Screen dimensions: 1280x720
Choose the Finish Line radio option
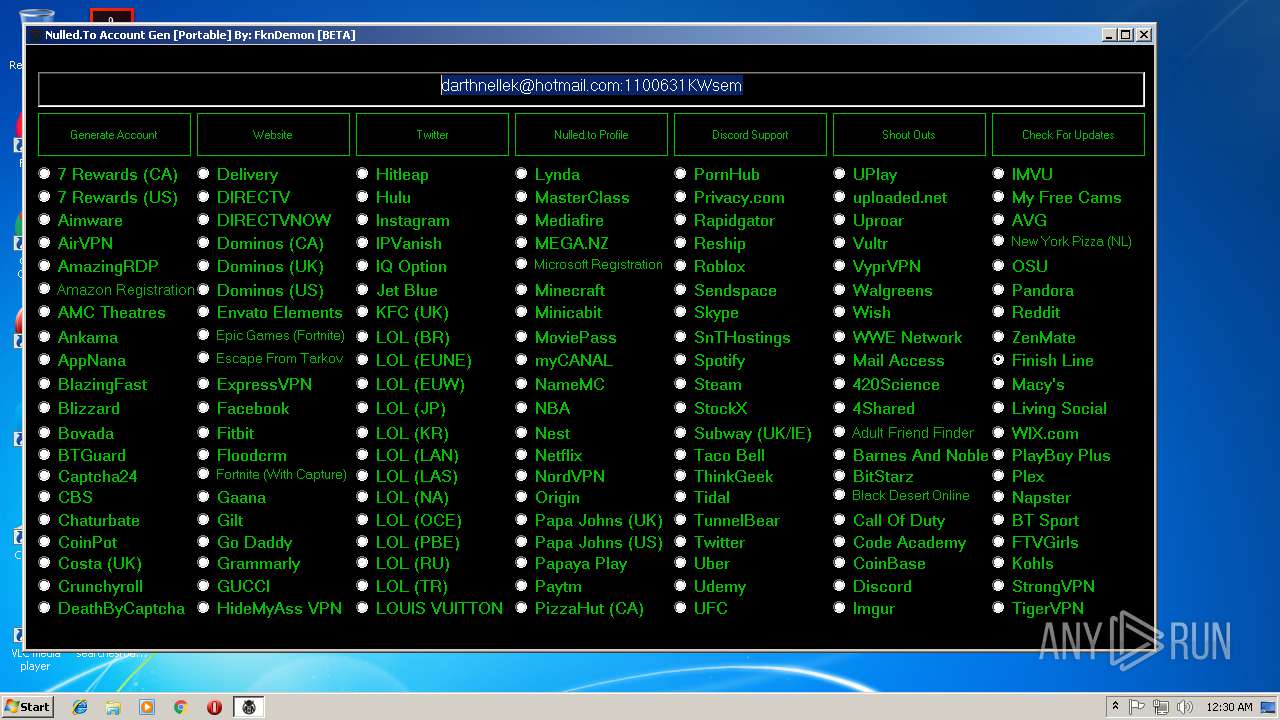pos(998,360)
